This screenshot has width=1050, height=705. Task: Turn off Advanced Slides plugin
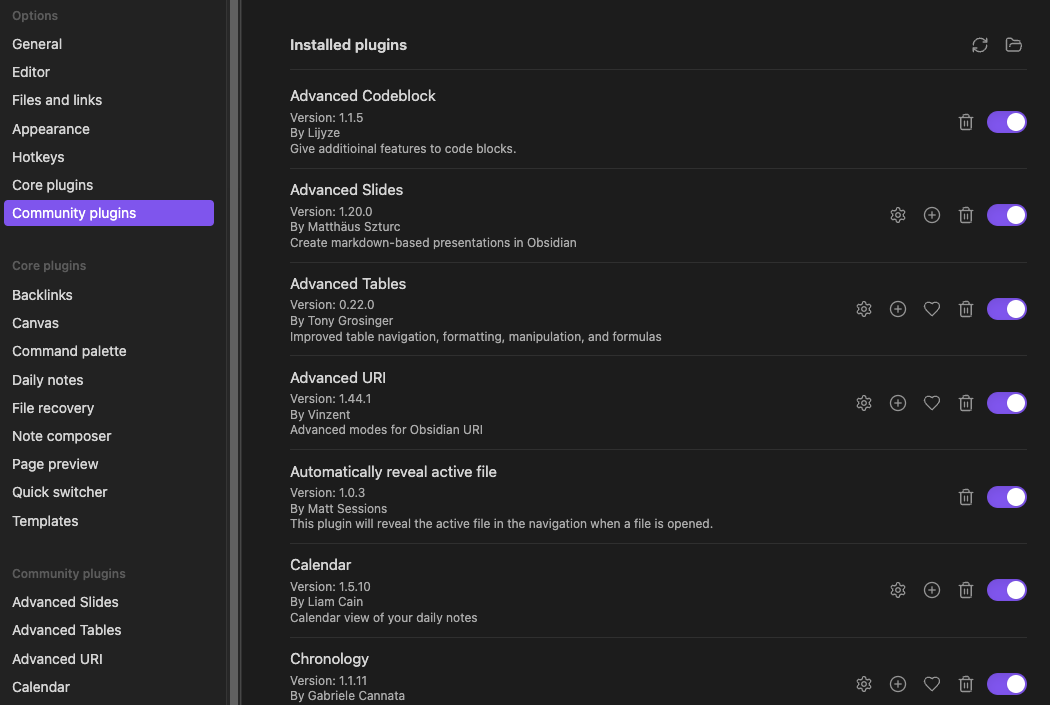coord(1006,215)
